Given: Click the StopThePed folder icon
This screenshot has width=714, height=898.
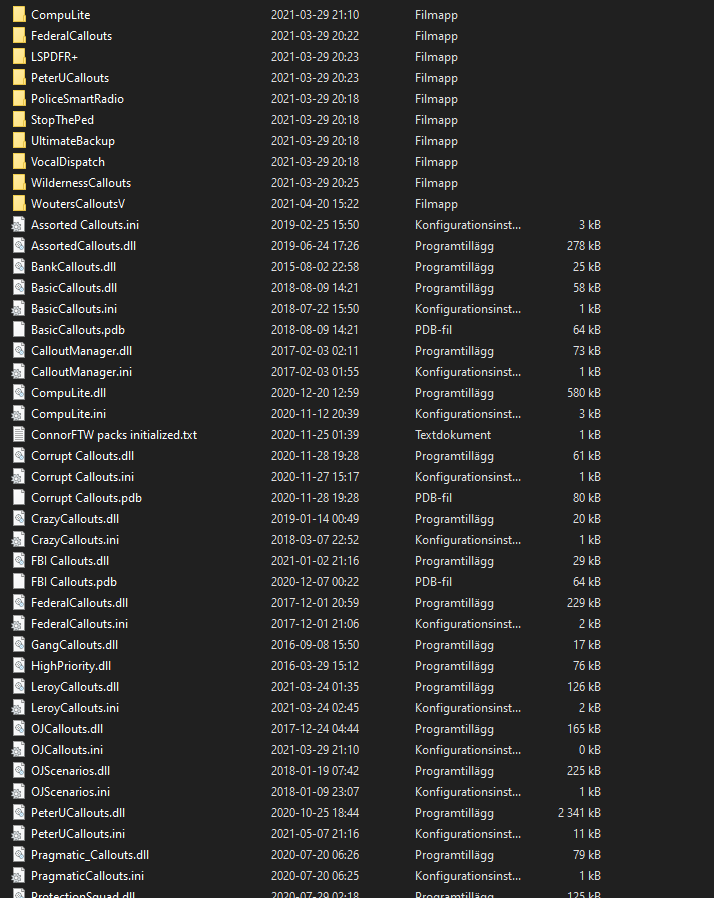Looking at the screenshot, I should pyautogui.click(x=19, y=120).
